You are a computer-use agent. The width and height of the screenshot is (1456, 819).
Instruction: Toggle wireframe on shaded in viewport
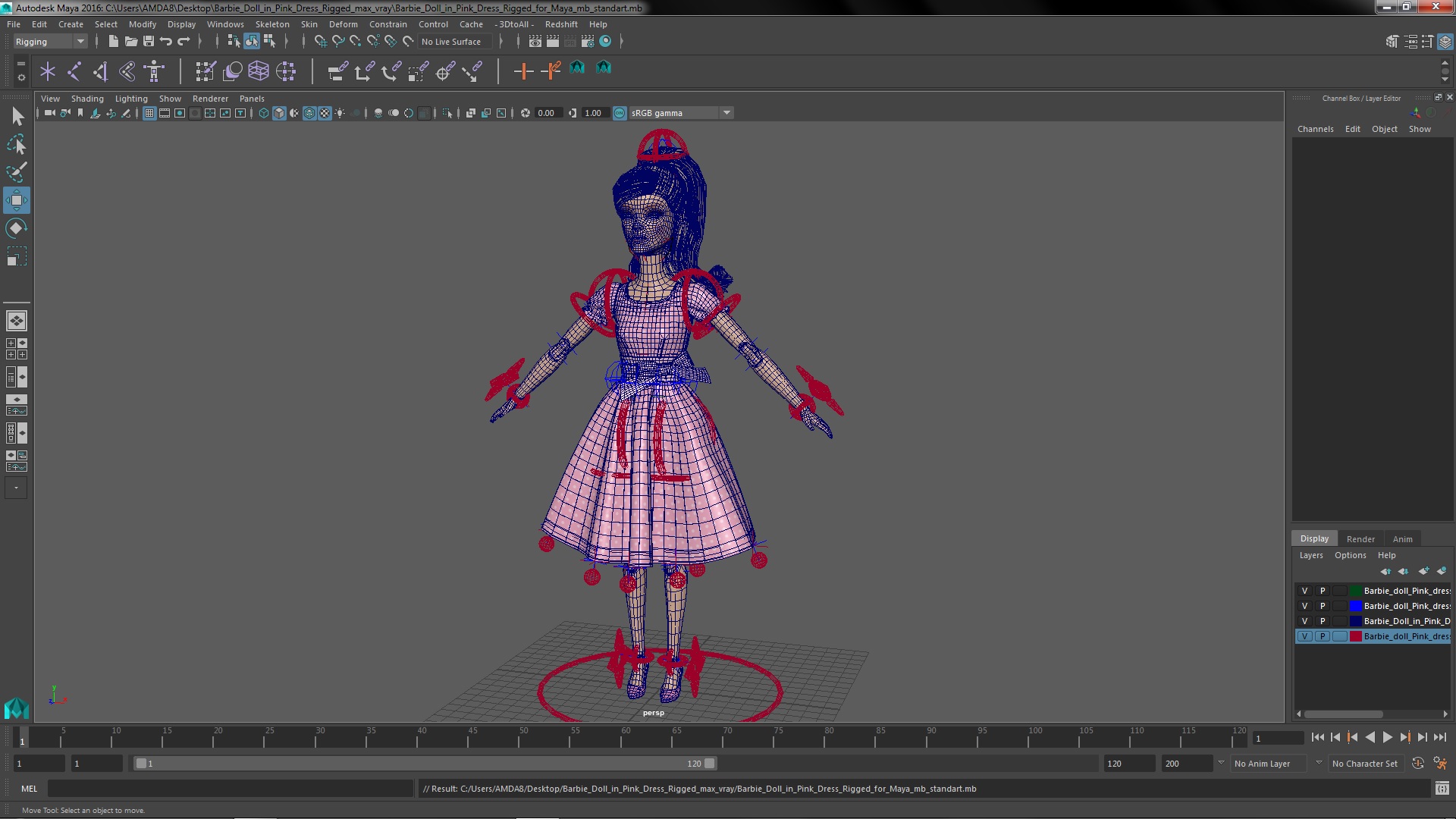[x=309, y=113]
